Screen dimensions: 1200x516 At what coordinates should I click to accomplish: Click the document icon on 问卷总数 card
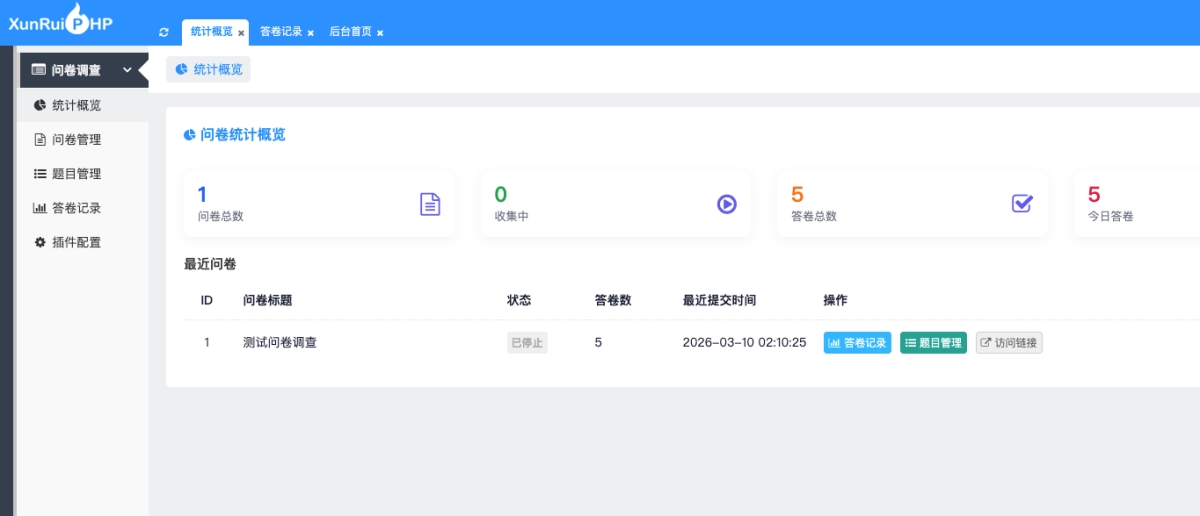point(429,204)
